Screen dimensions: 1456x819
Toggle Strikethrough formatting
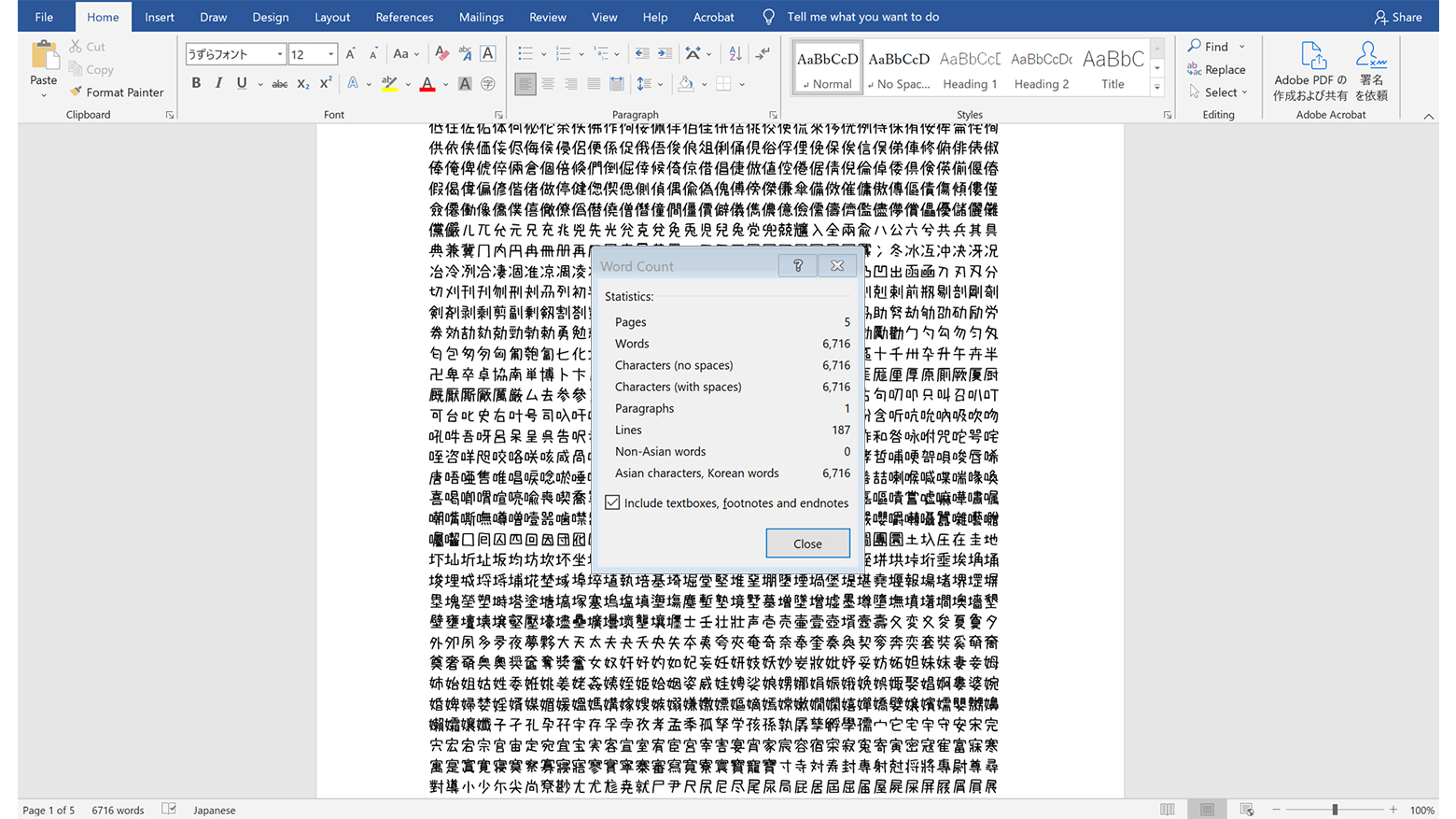pyautogui.click(x=279, y=83)
